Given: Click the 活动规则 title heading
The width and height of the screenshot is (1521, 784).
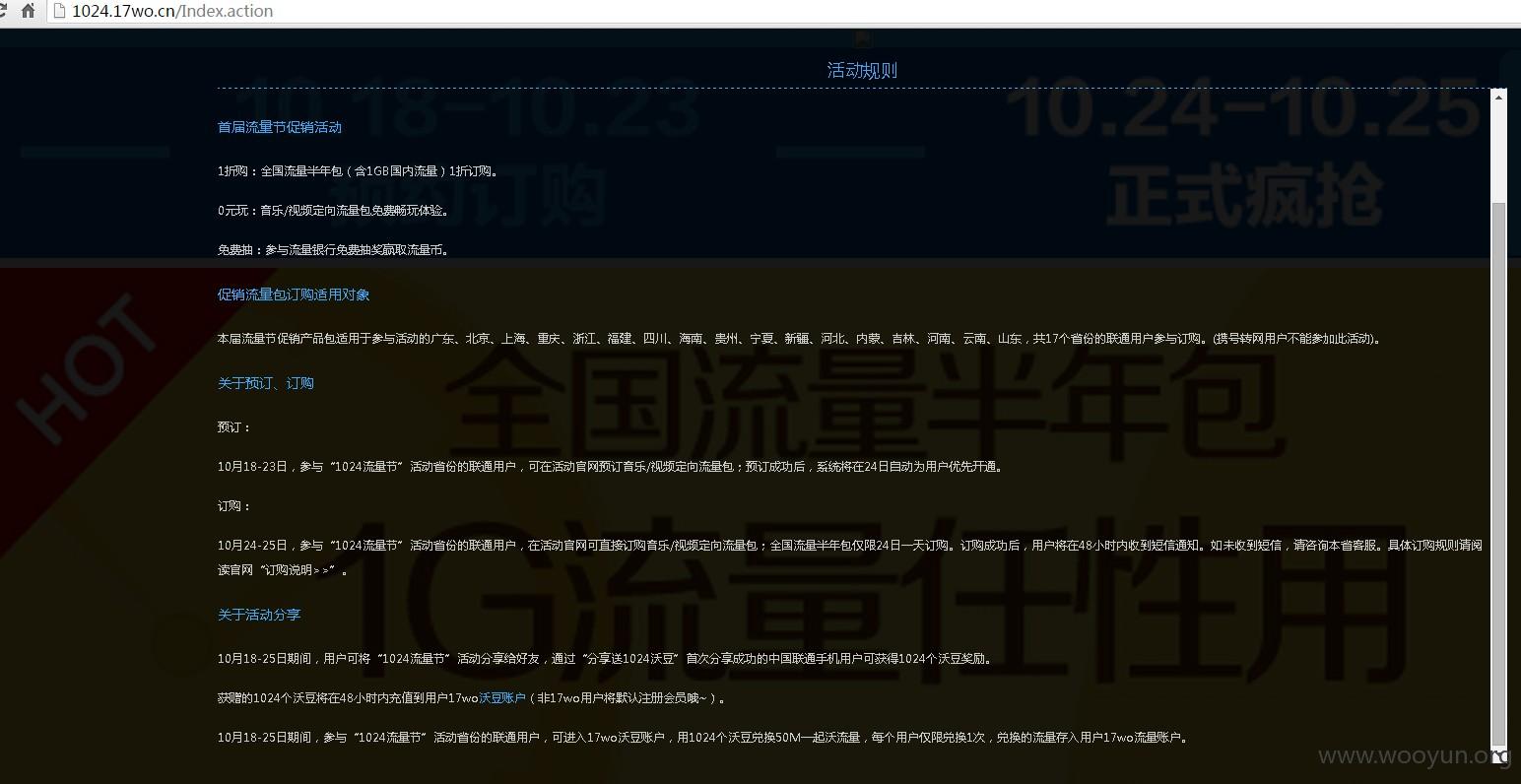Looking at the screenshot, I should click(x=862, y=70).
